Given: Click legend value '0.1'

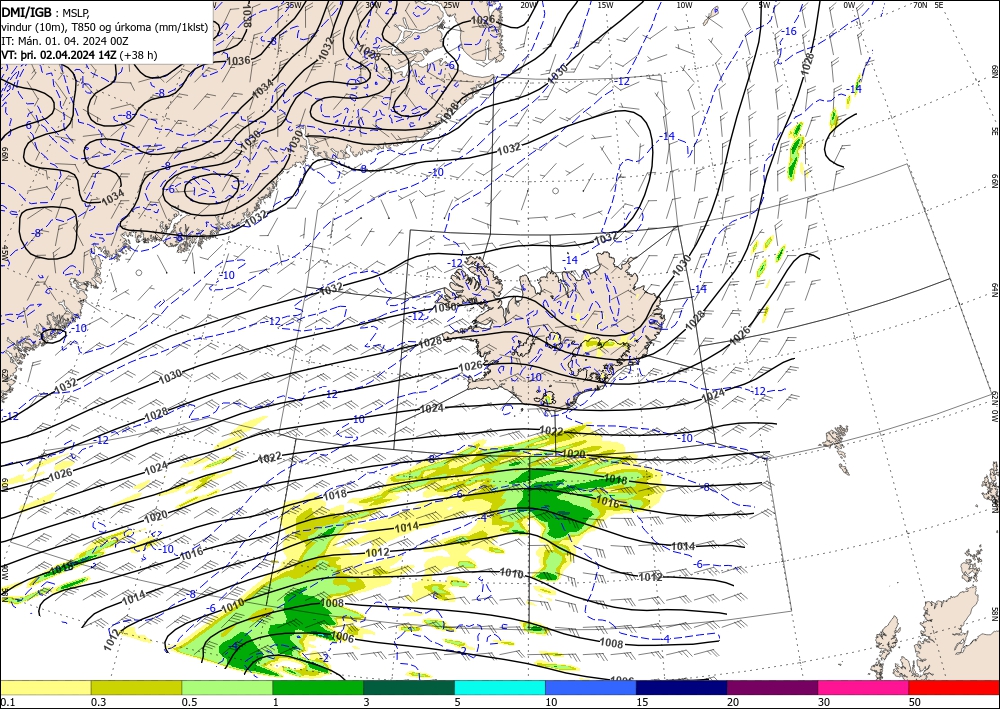Looking at the screenshot, I should pyautogui.click(x=8, y=702).
